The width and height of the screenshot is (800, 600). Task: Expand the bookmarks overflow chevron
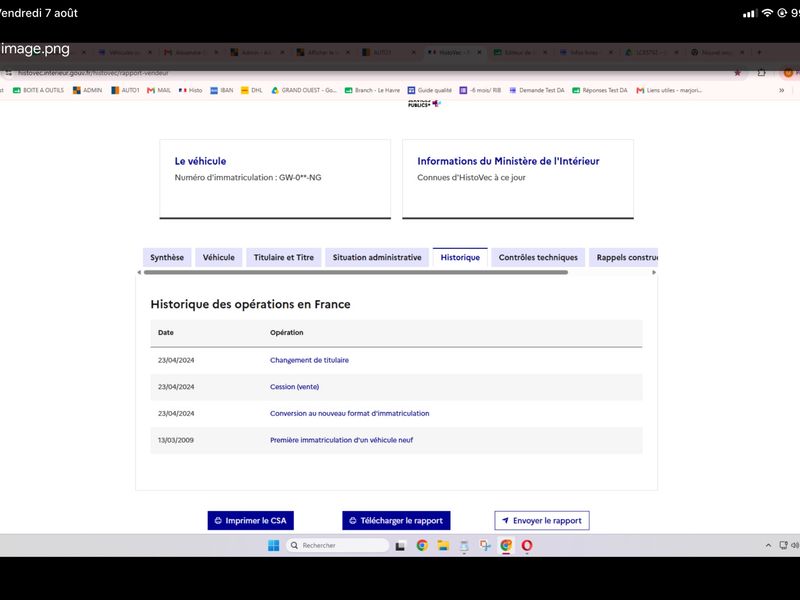click(x=781, y=90)
